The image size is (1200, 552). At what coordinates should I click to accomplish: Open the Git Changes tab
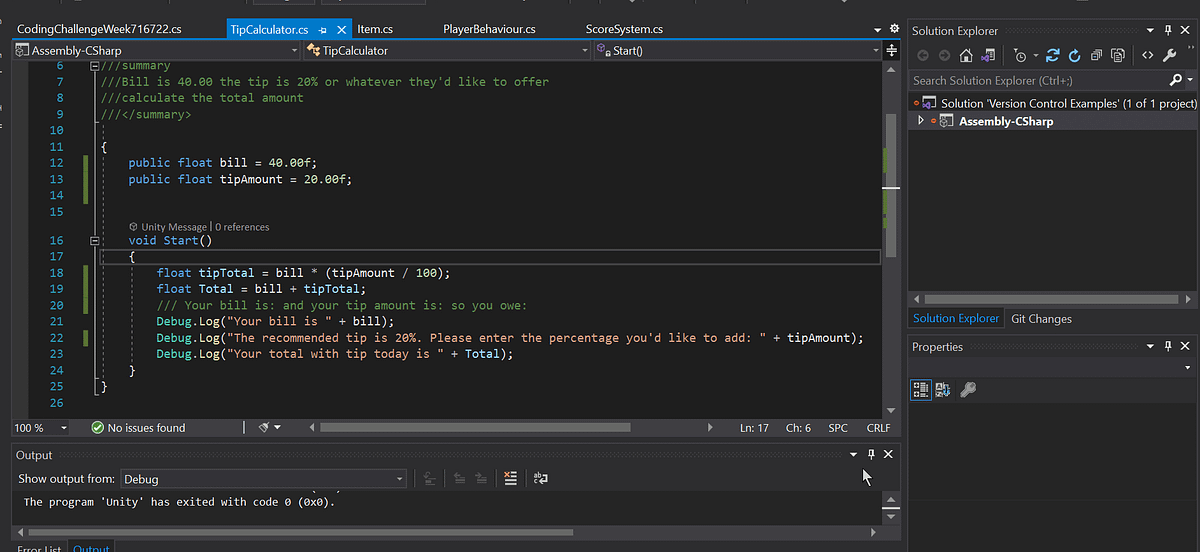1041,319
